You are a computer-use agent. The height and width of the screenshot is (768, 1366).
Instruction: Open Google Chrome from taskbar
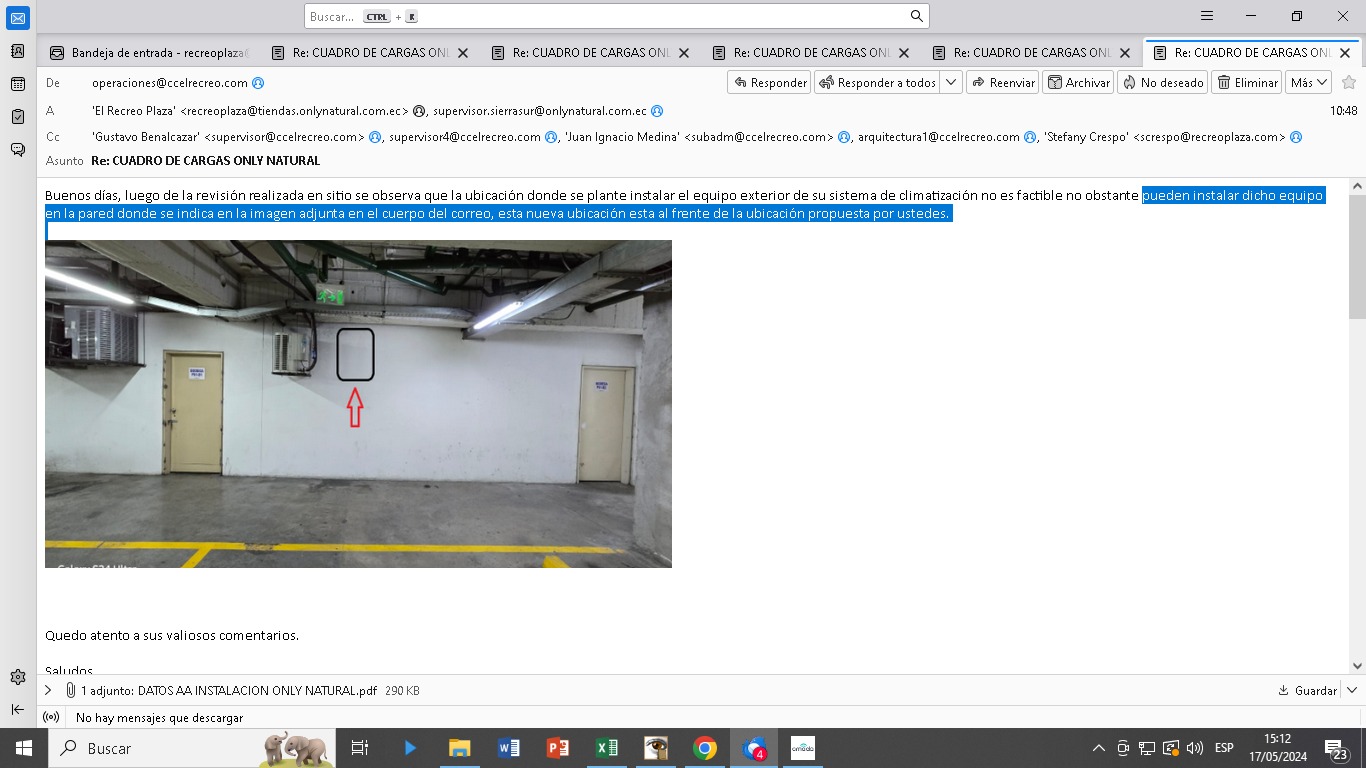point(705,748)
